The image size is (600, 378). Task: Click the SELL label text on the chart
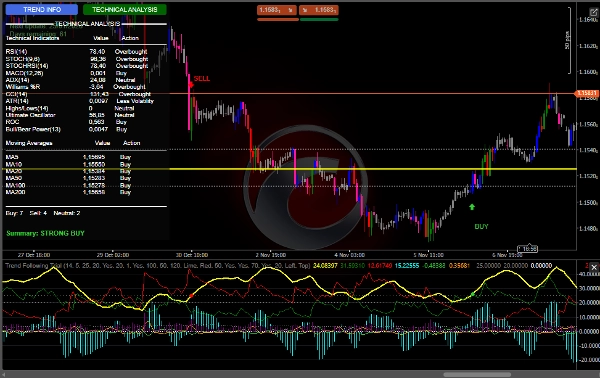point(202,79)
